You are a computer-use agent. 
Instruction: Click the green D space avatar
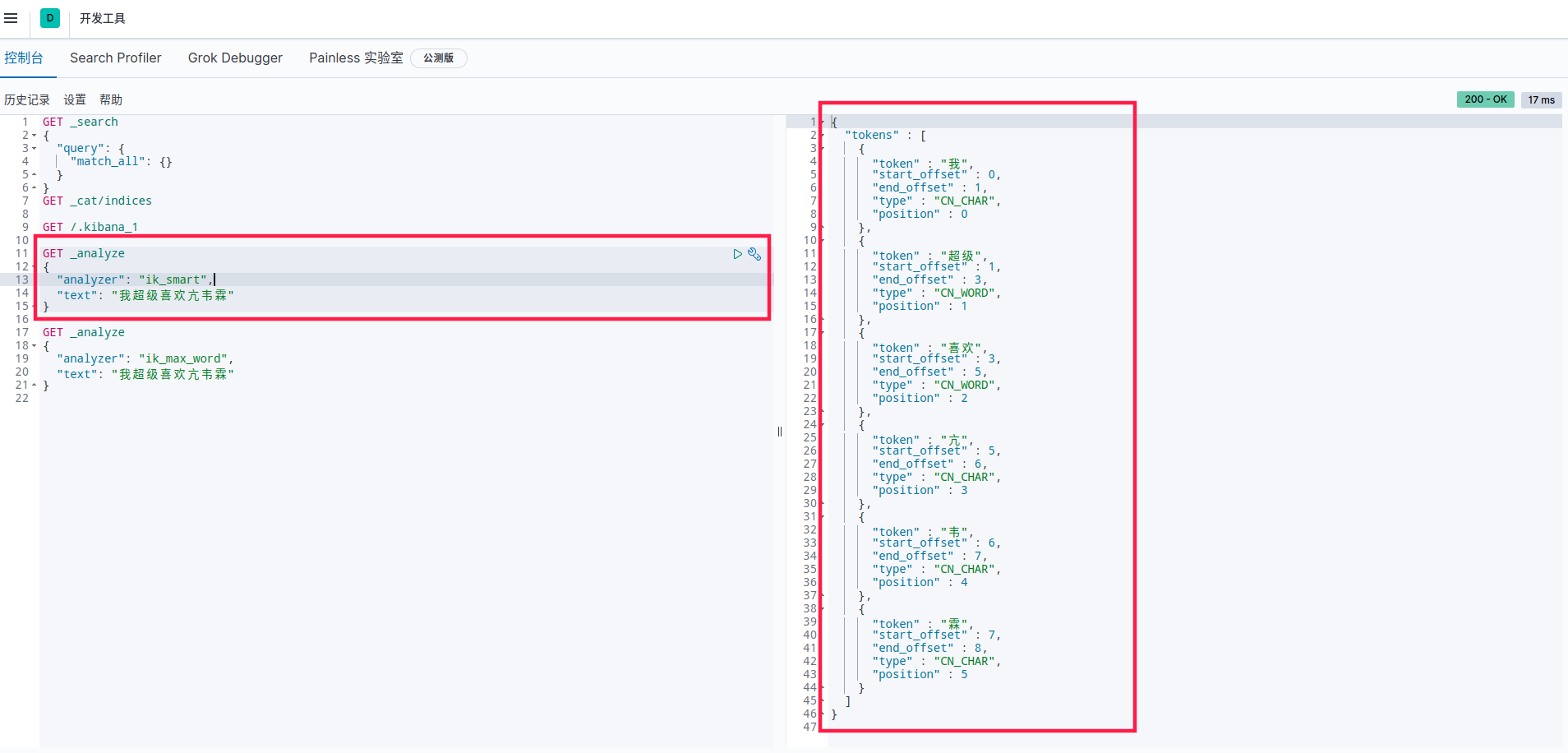50,18
